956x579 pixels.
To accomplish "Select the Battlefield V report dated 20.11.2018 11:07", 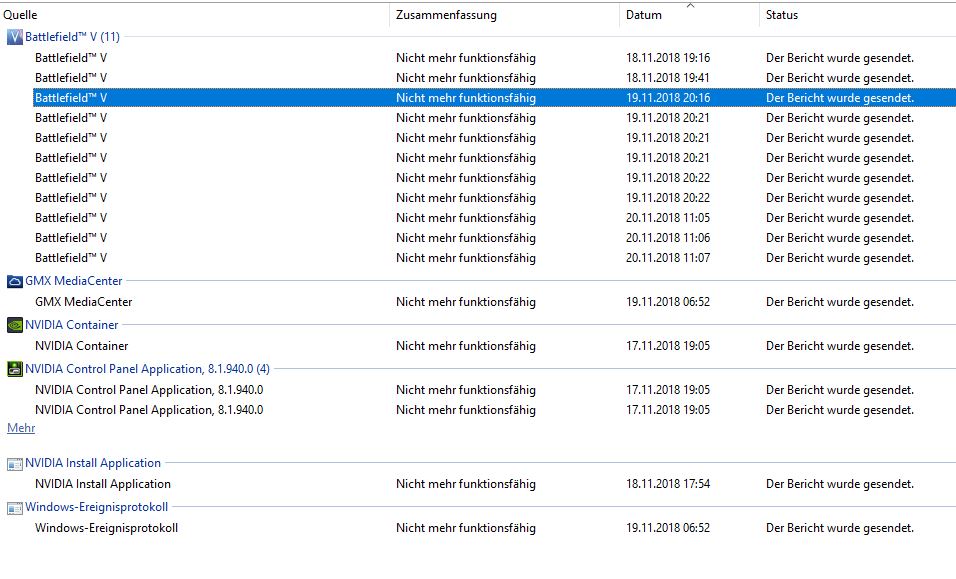I will pos(494,258).
